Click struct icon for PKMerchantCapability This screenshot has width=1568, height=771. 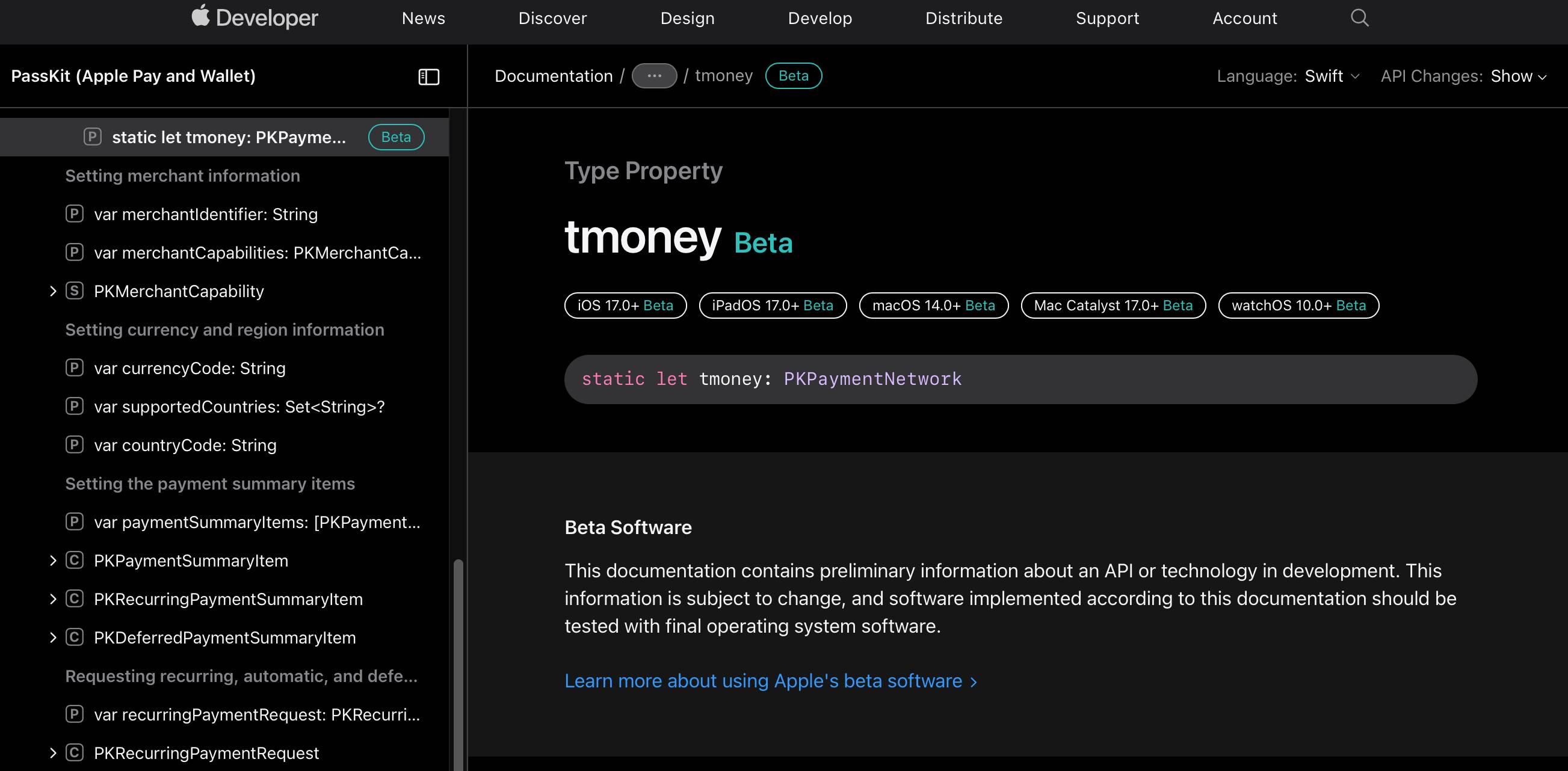pyautogui.click(x=74, y=291)
